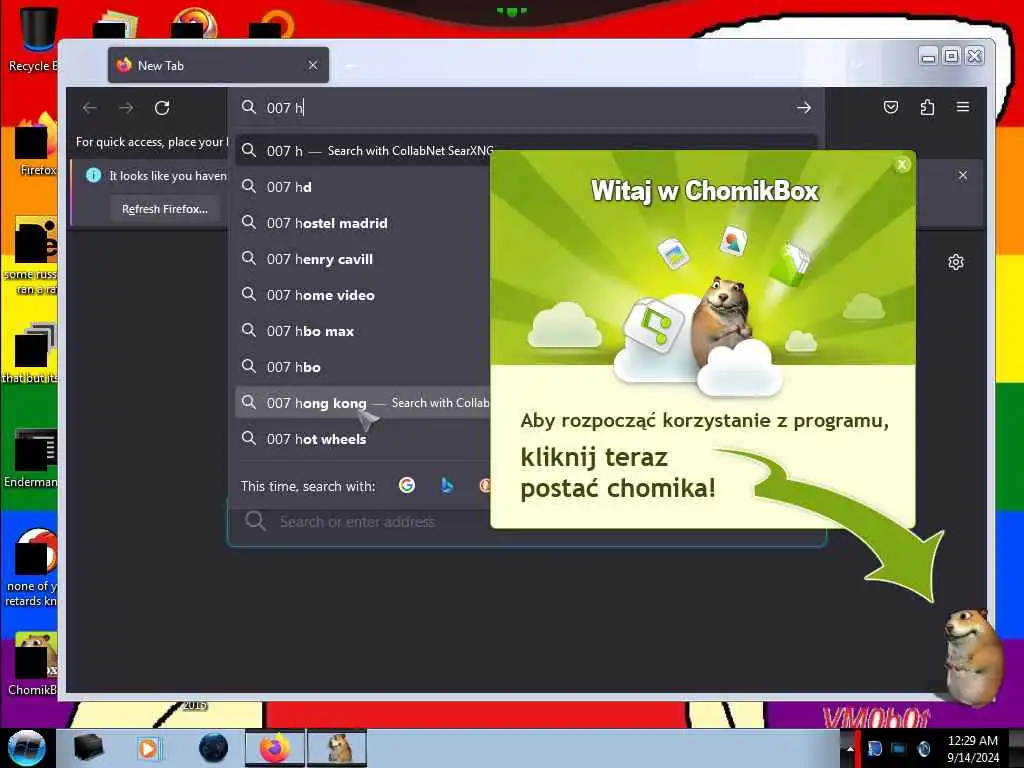Image resolution: width=1024 pixels, height=768 pixels.
Task: Click the Firefox reload page icon
Action: click(x=162, y=108)
